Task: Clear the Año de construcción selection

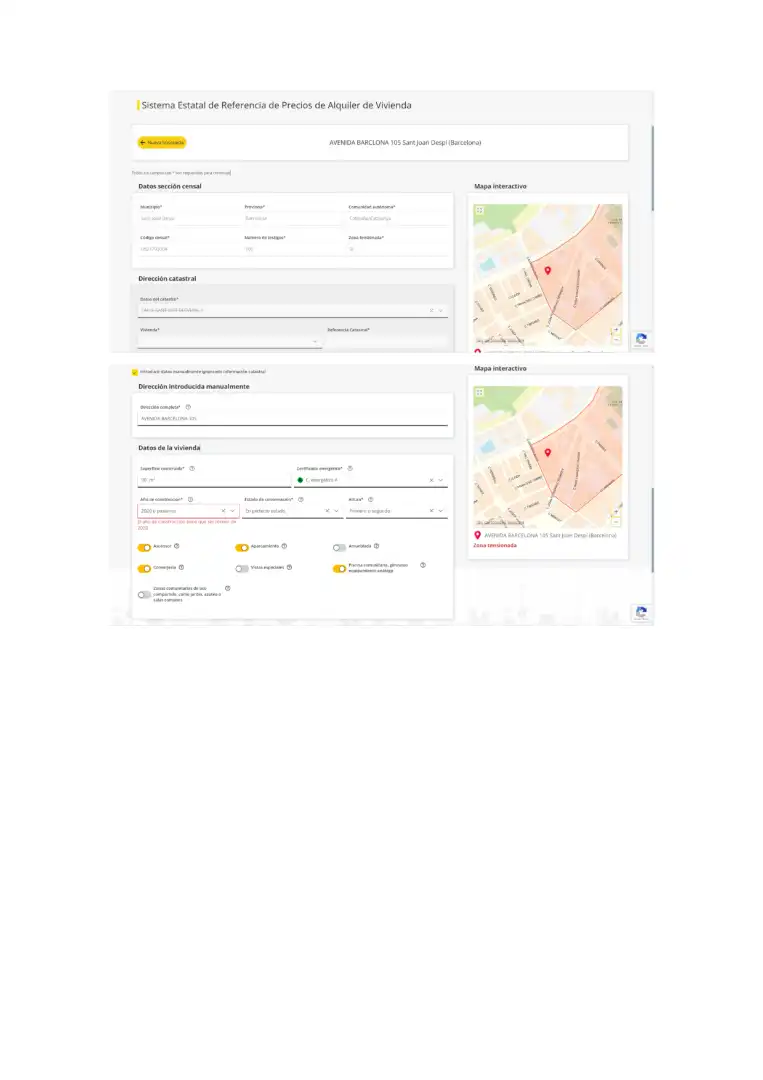Action: coord(223,511)
